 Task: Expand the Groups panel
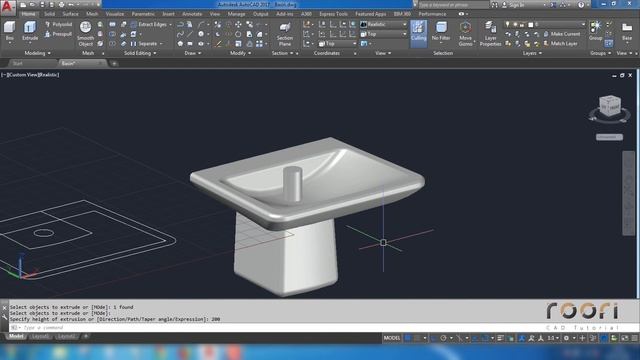[x=600, y=53]
